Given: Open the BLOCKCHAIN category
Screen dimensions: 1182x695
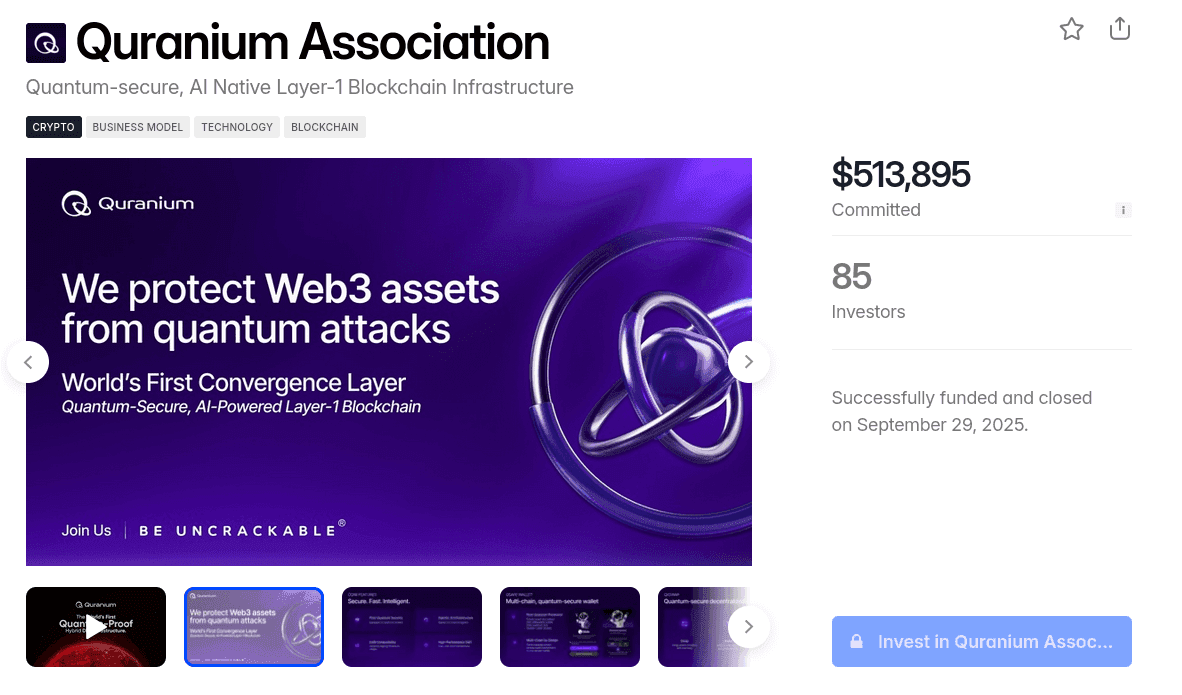Looking at the screenshot, I should tap(324, 127).
